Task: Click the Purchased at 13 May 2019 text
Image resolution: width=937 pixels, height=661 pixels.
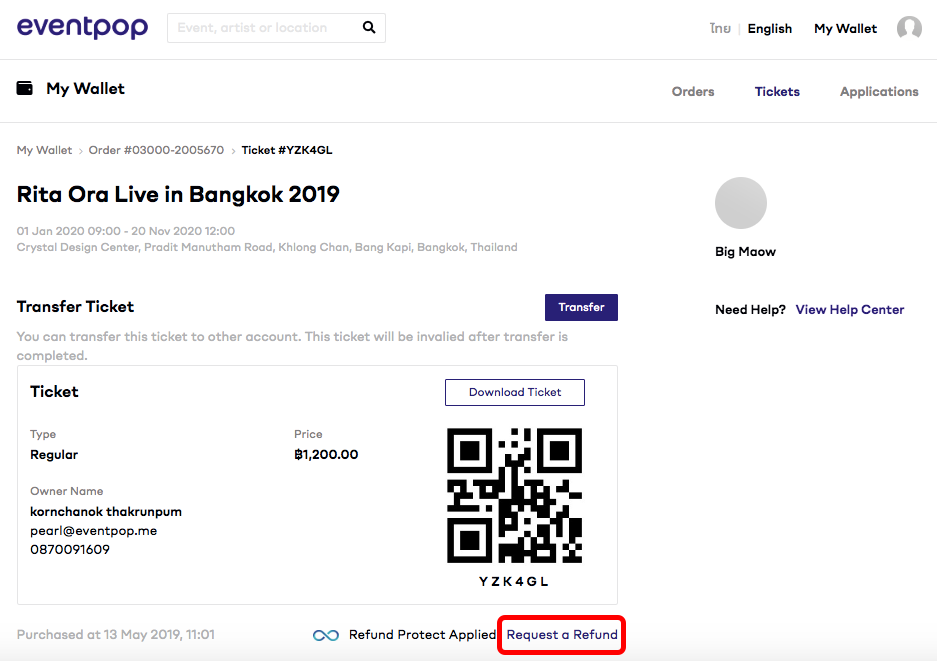Action: click(x=115, y=635)
